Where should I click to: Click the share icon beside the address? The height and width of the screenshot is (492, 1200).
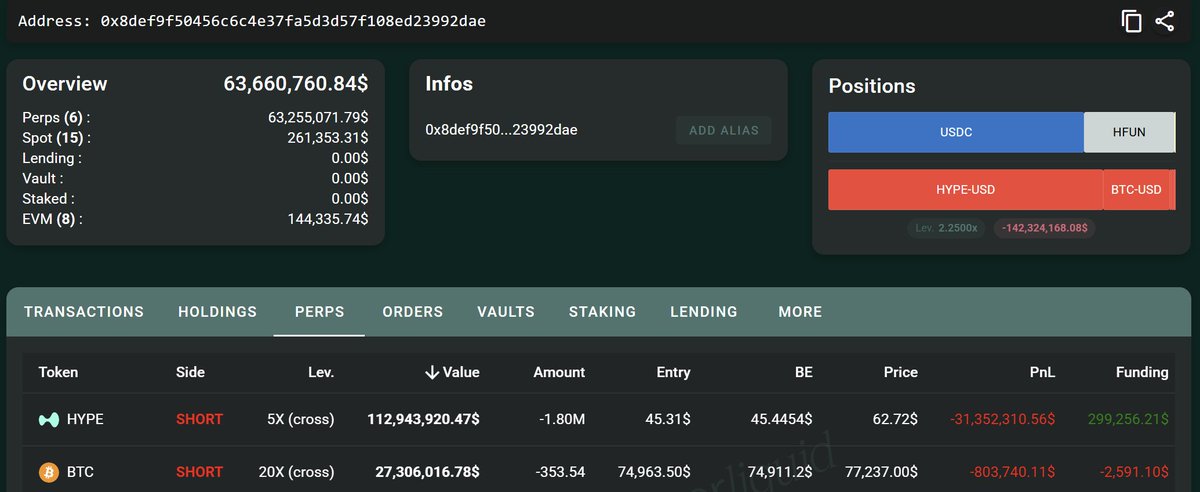1164,21
